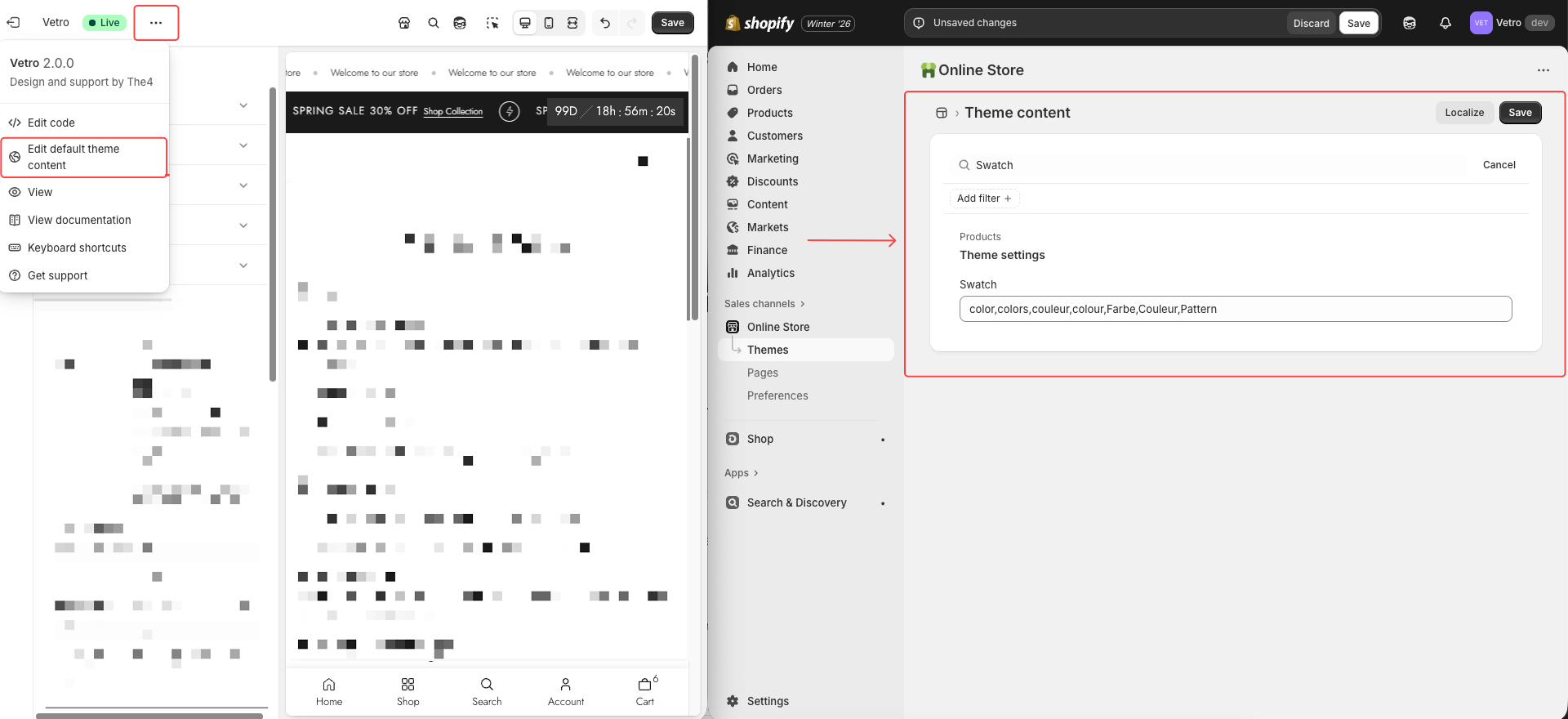The height and width of the screenshot is (719, 1568).
Task: Open the Add filter dropdown
Action: click(x=983, y=199)
